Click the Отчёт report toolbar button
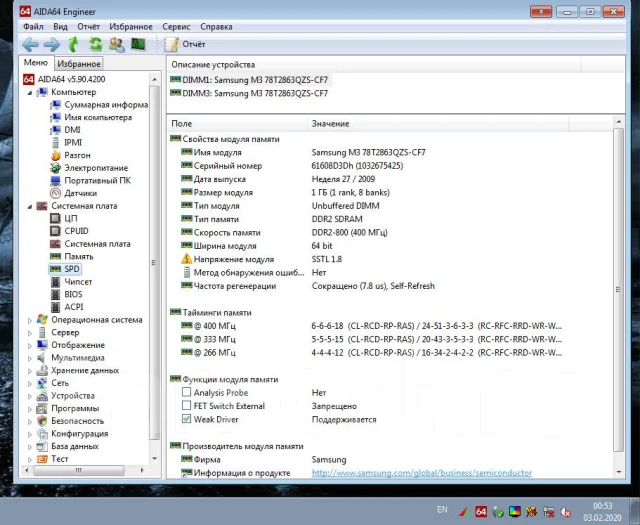This screenshot has width=640, height=525. pos(184,44)
